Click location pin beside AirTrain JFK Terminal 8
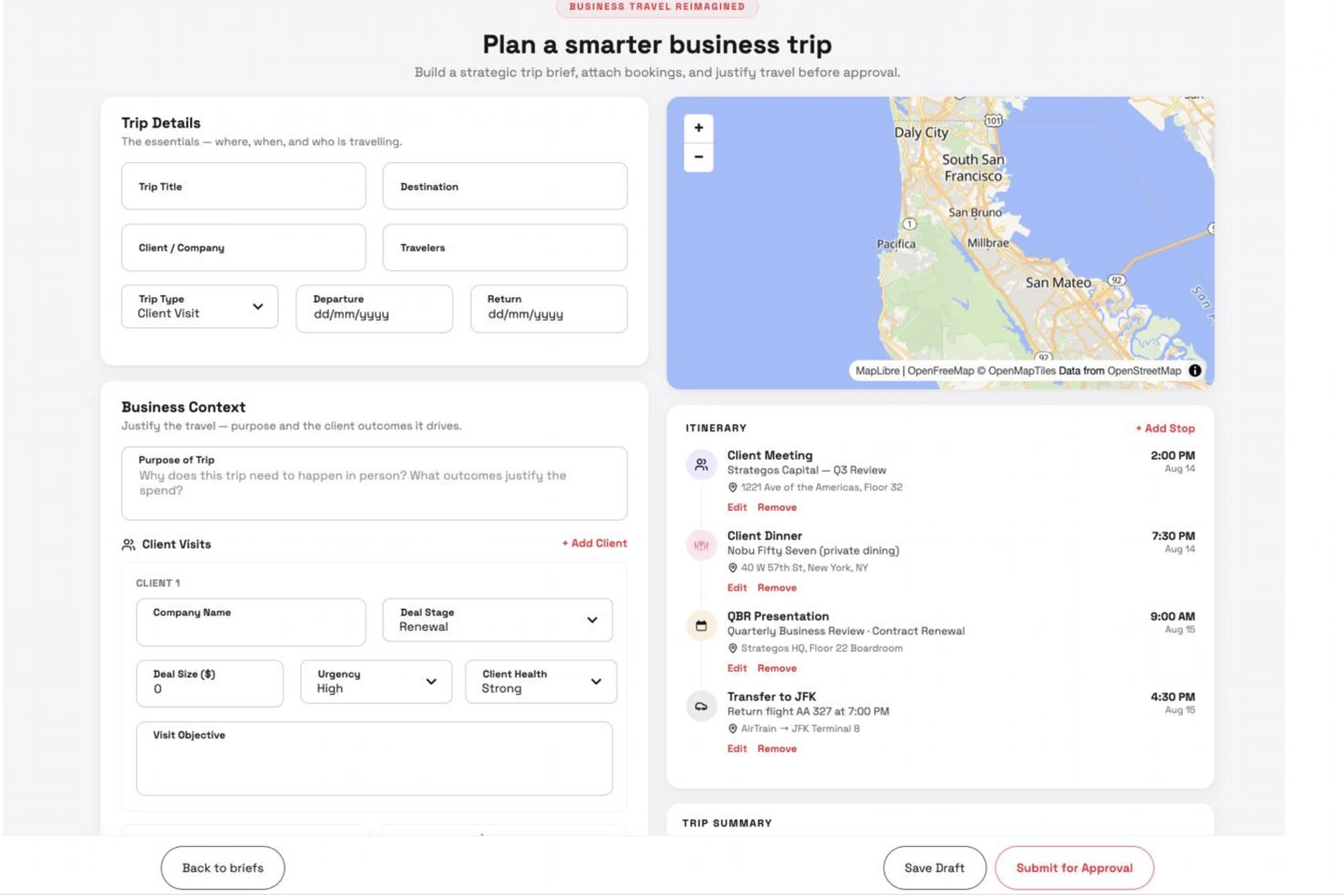 pos(732,729)
